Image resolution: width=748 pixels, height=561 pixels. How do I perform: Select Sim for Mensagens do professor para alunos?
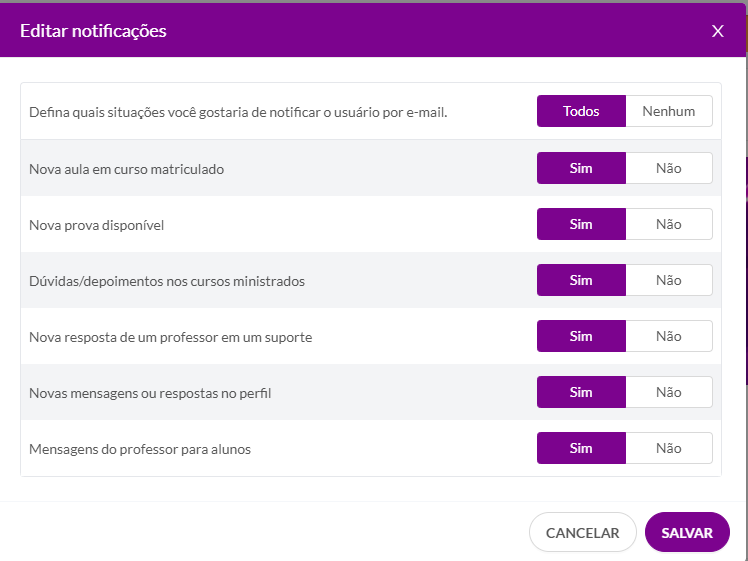(581, 448)
